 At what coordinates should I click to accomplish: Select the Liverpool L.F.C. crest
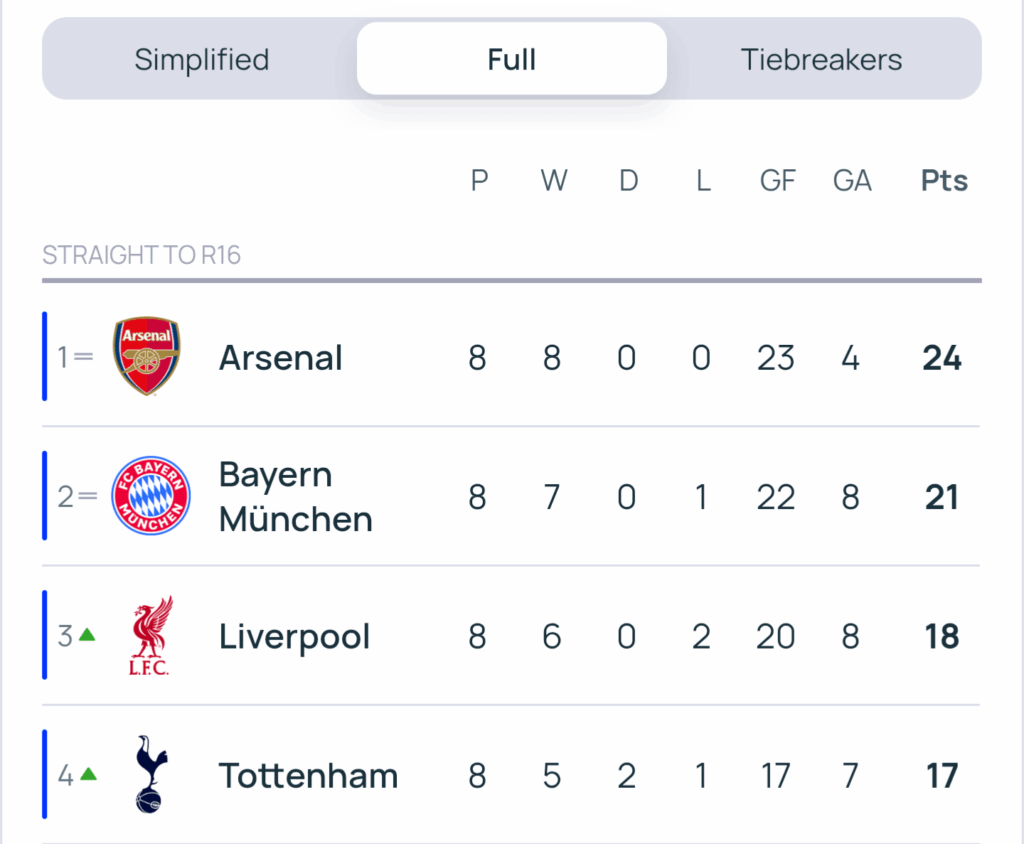click(150, 635)
